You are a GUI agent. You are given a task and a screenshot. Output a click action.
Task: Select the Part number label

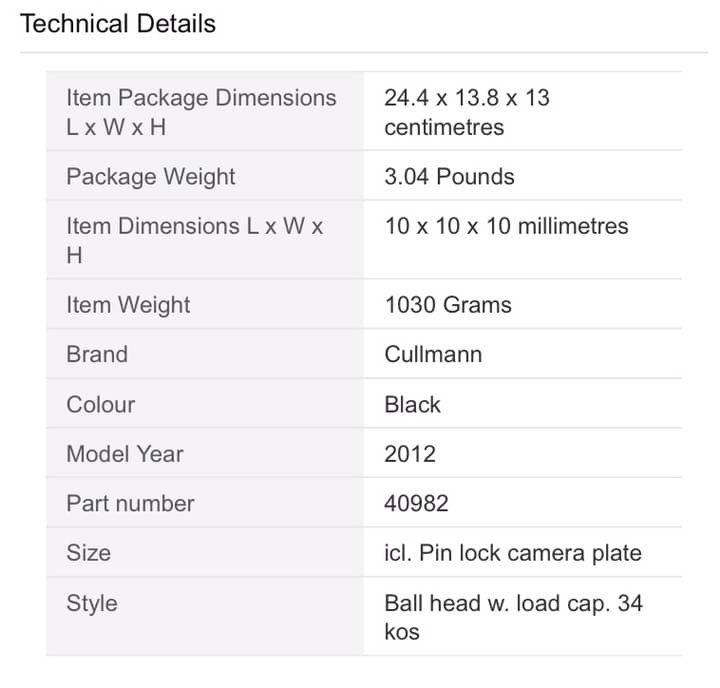pos(130,504)
